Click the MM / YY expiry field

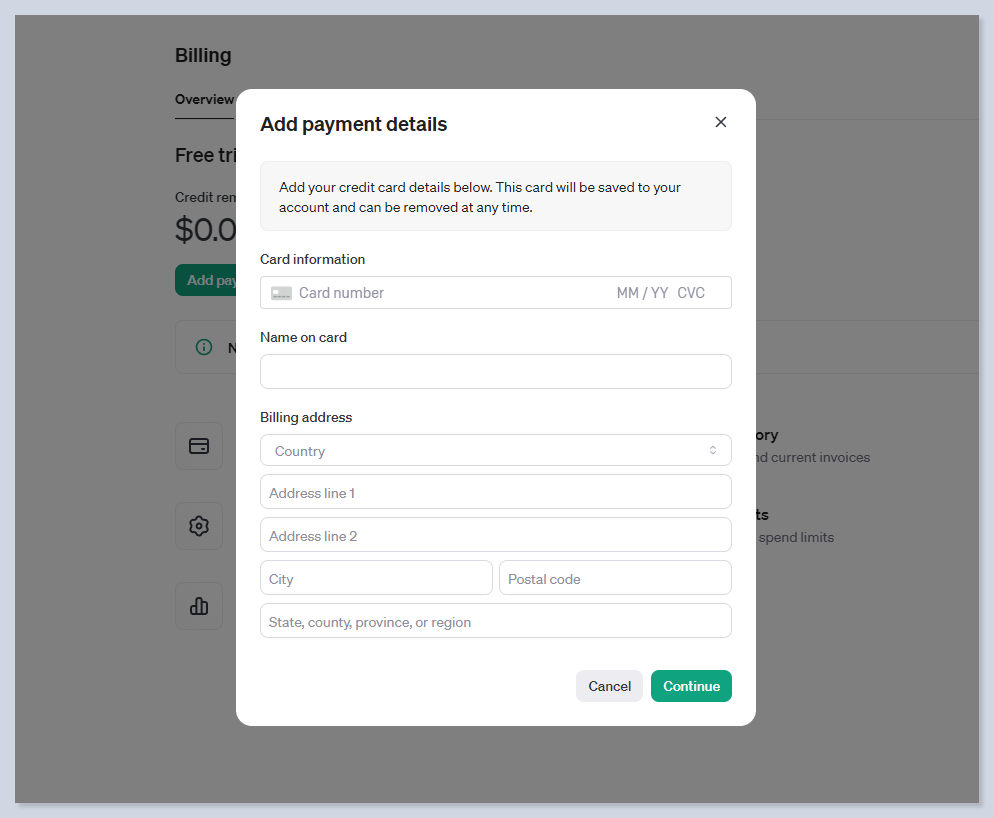[642, 293]
